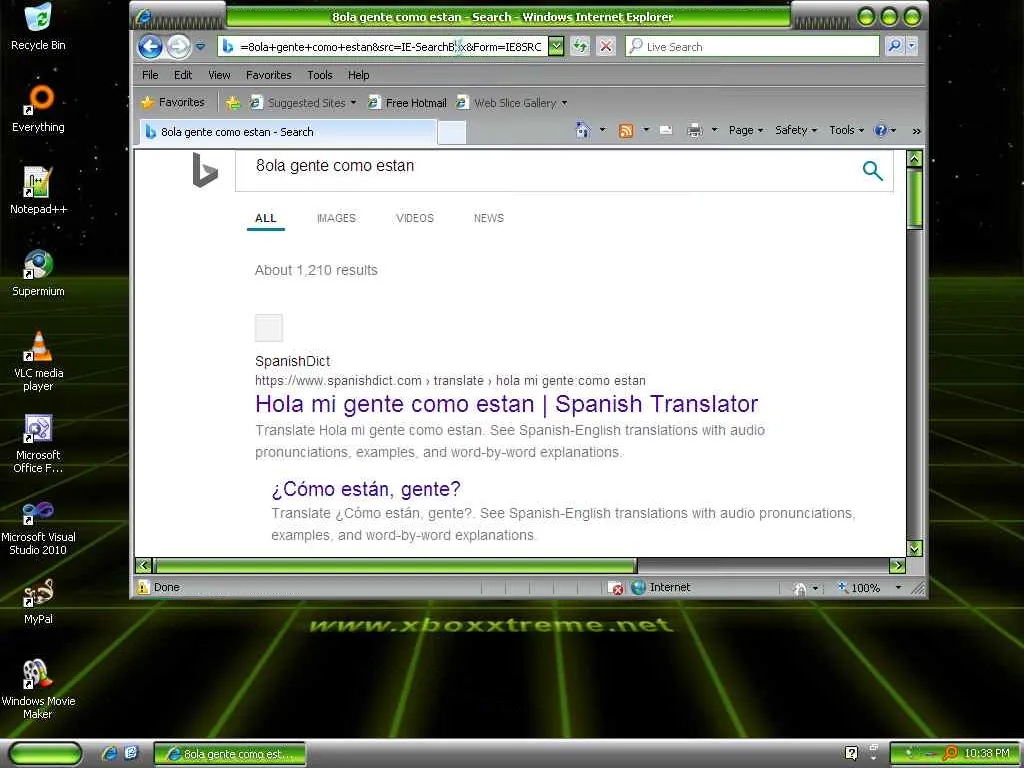Screen dimensions: 1024x768
Task: Open the '¿Cómo están, gente?' result link
Action: (x=366, y=489)
